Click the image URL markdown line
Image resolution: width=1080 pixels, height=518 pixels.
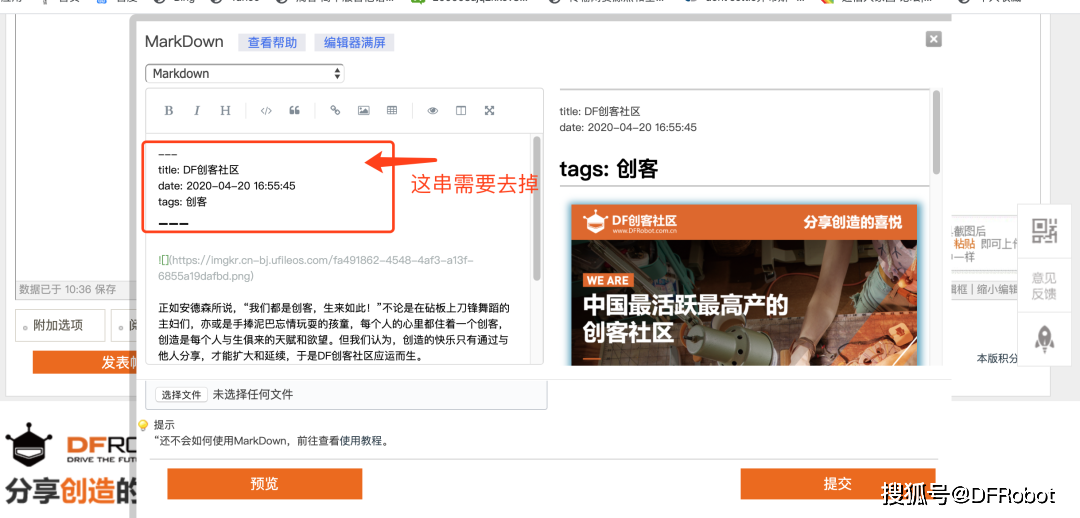[315, 268]
